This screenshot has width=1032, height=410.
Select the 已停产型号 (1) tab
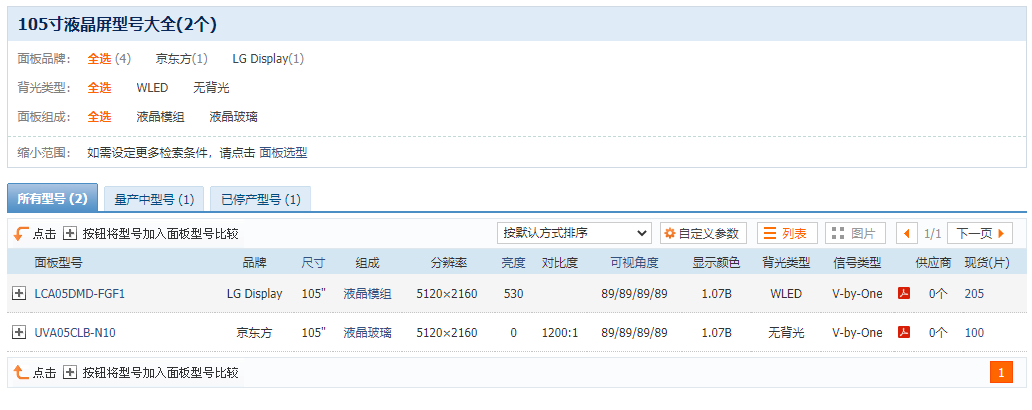click(260, 199)
